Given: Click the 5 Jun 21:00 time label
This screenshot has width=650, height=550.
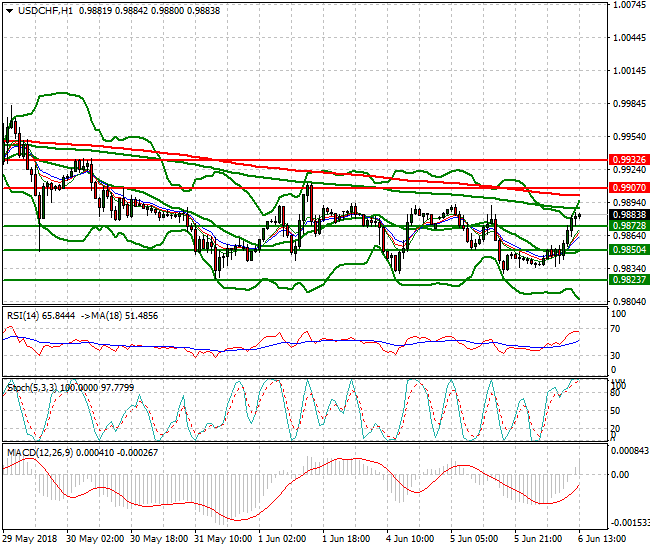Looking at the screenshot, I should [538, 539].
